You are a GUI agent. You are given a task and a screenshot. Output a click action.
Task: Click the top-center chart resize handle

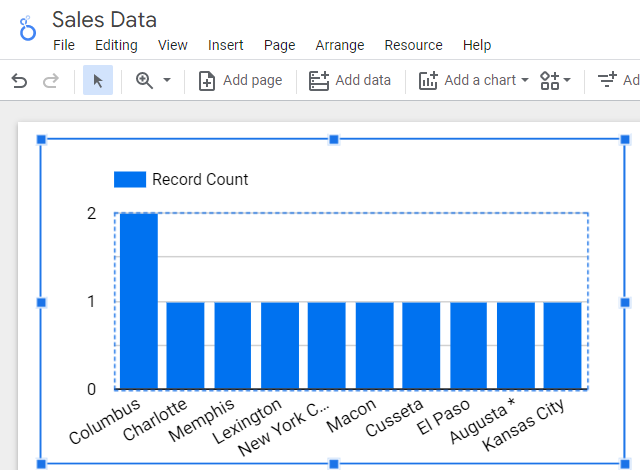[x=333, y=140]
